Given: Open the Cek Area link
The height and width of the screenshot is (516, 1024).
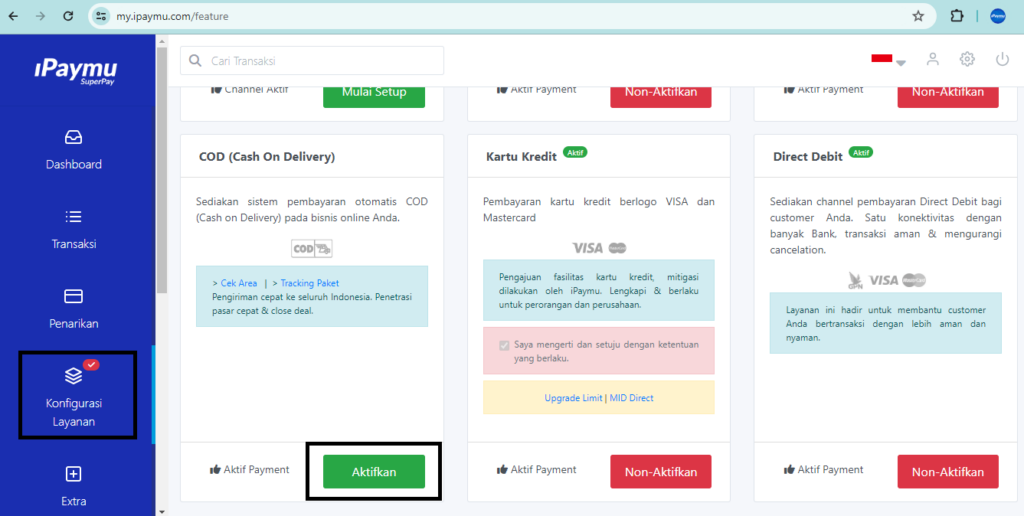Looking at the screenshot, I should click(x=238, y=284).
